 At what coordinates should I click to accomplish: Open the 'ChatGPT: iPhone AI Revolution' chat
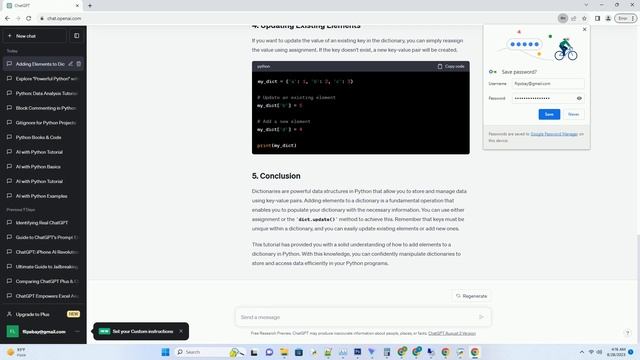pyautogui.click(x=43, y=252)
